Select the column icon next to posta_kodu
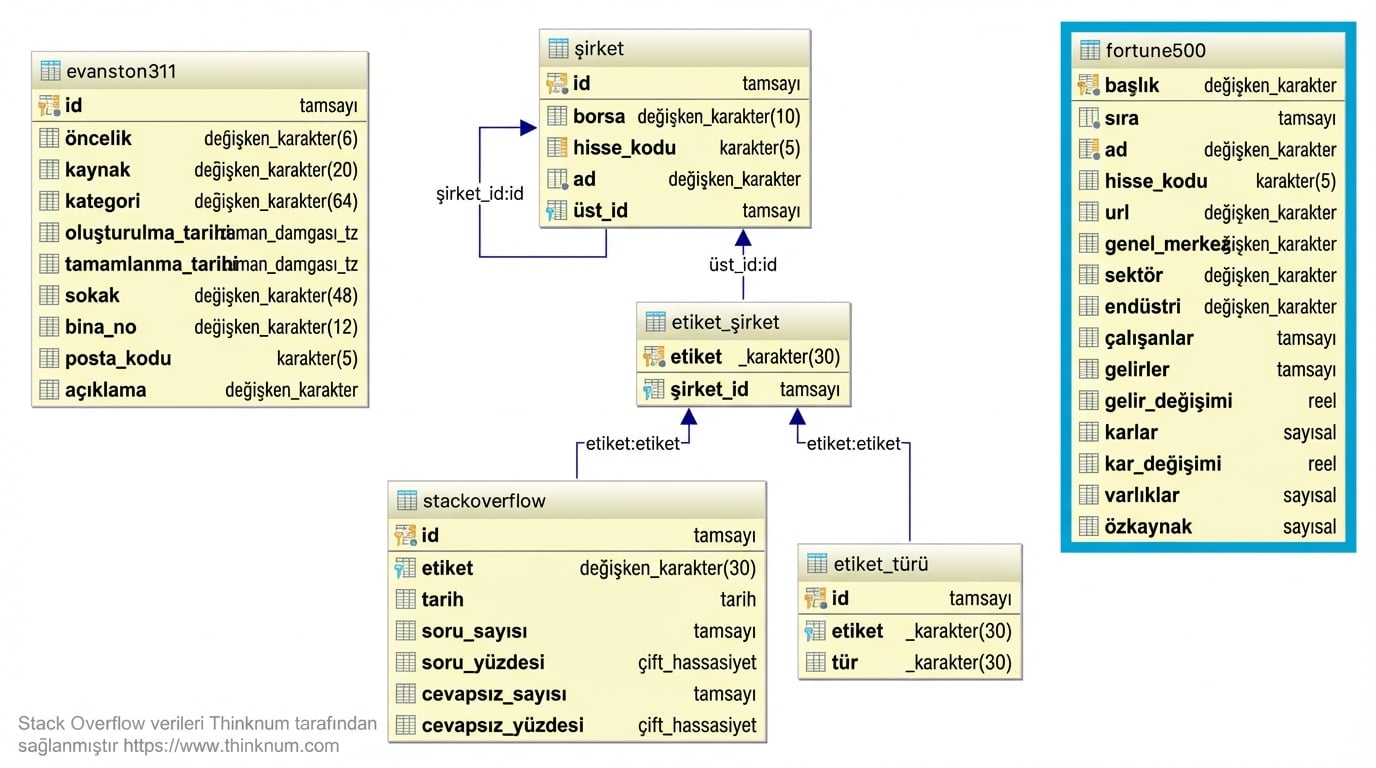 (x=49, y=359)
